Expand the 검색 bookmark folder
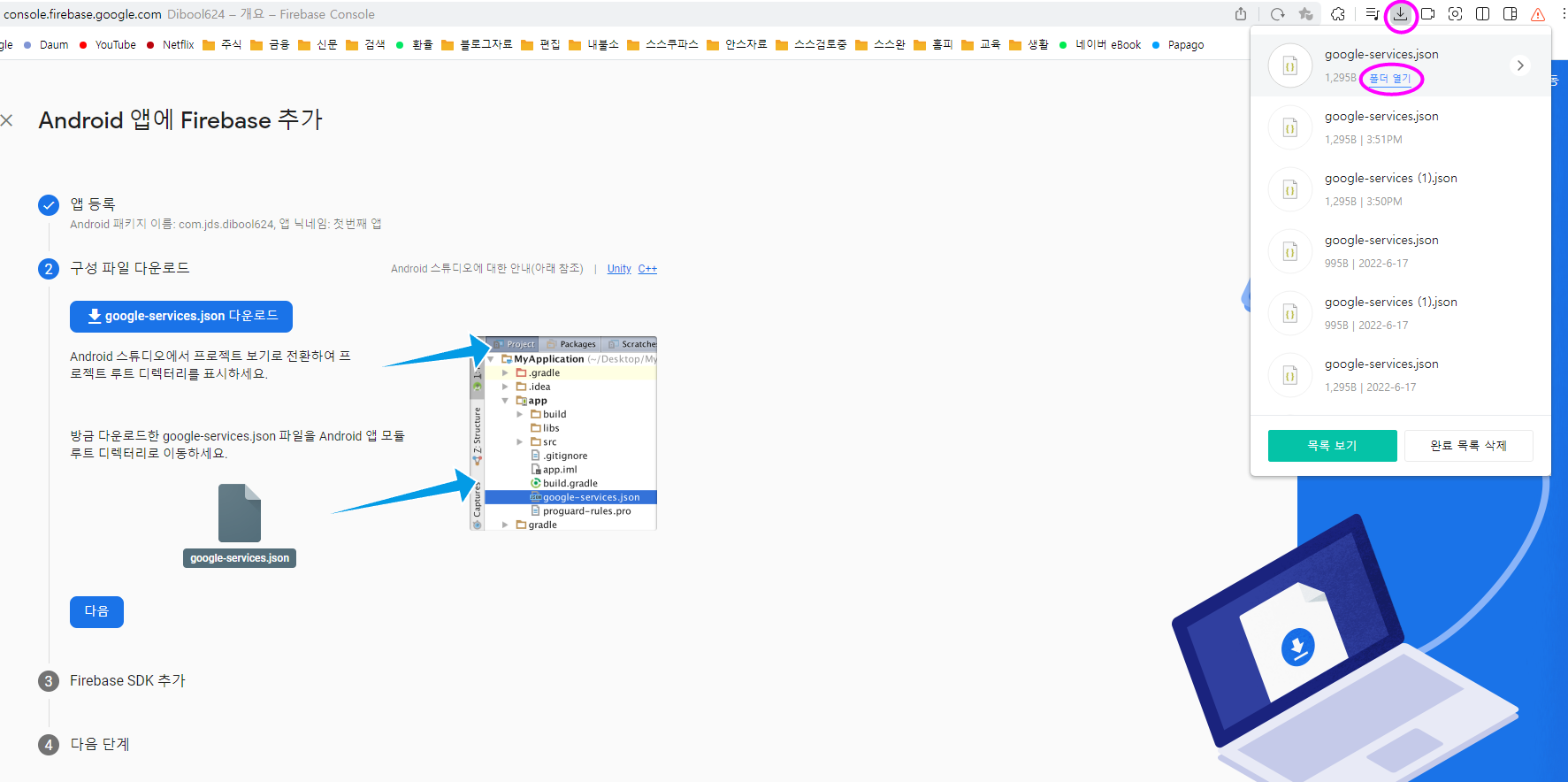 coord(365,45)
